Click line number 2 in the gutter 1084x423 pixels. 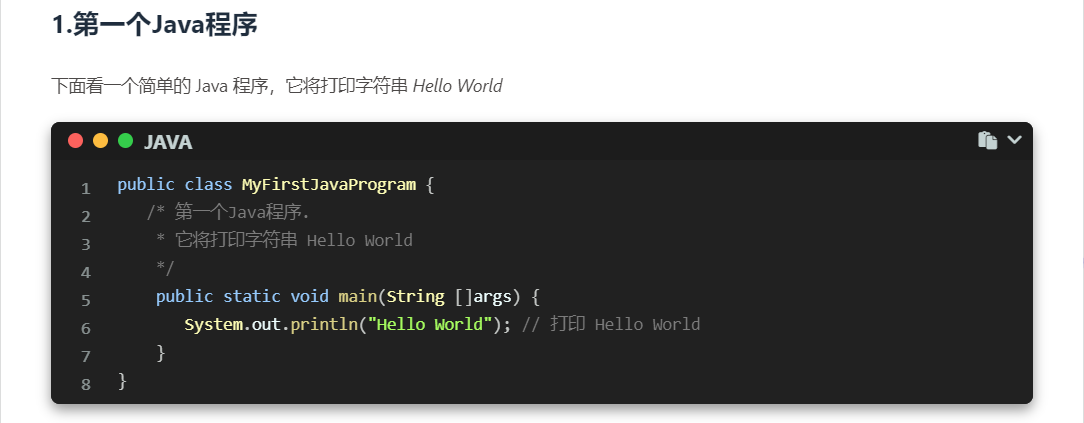pyautogui.click(x=86, y=216)
